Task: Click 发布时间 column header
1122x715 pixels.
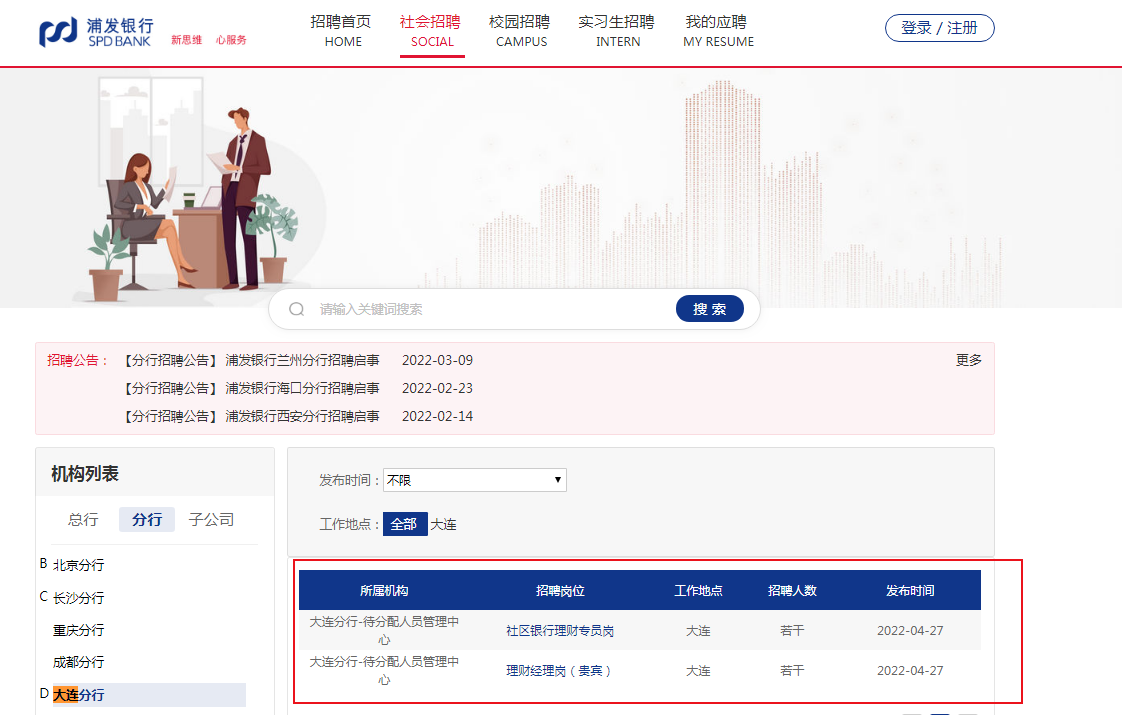Action: [x=910, y=590]
